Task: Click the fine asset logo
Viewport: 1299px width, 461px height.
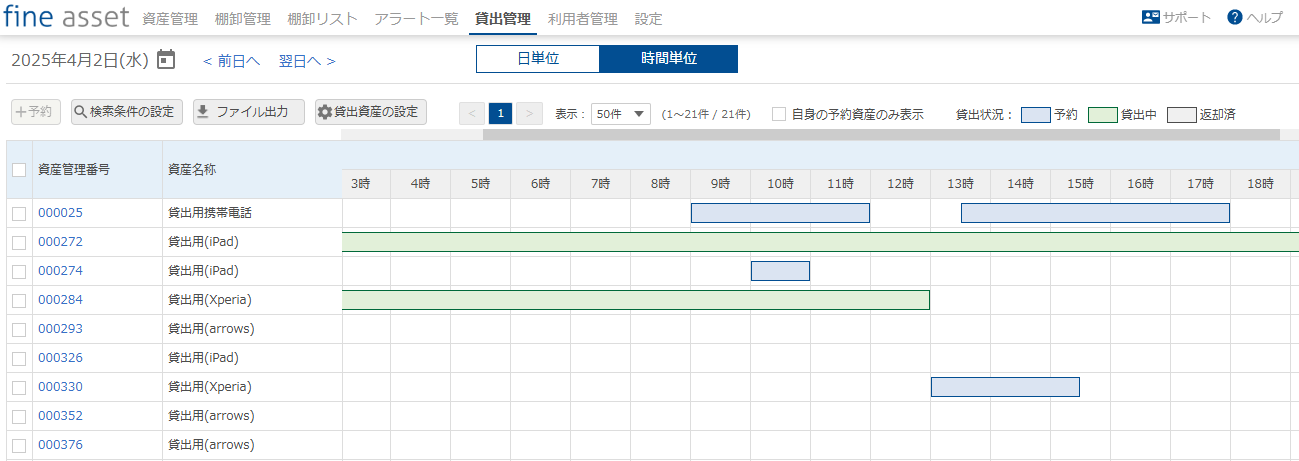Action: 66,17
